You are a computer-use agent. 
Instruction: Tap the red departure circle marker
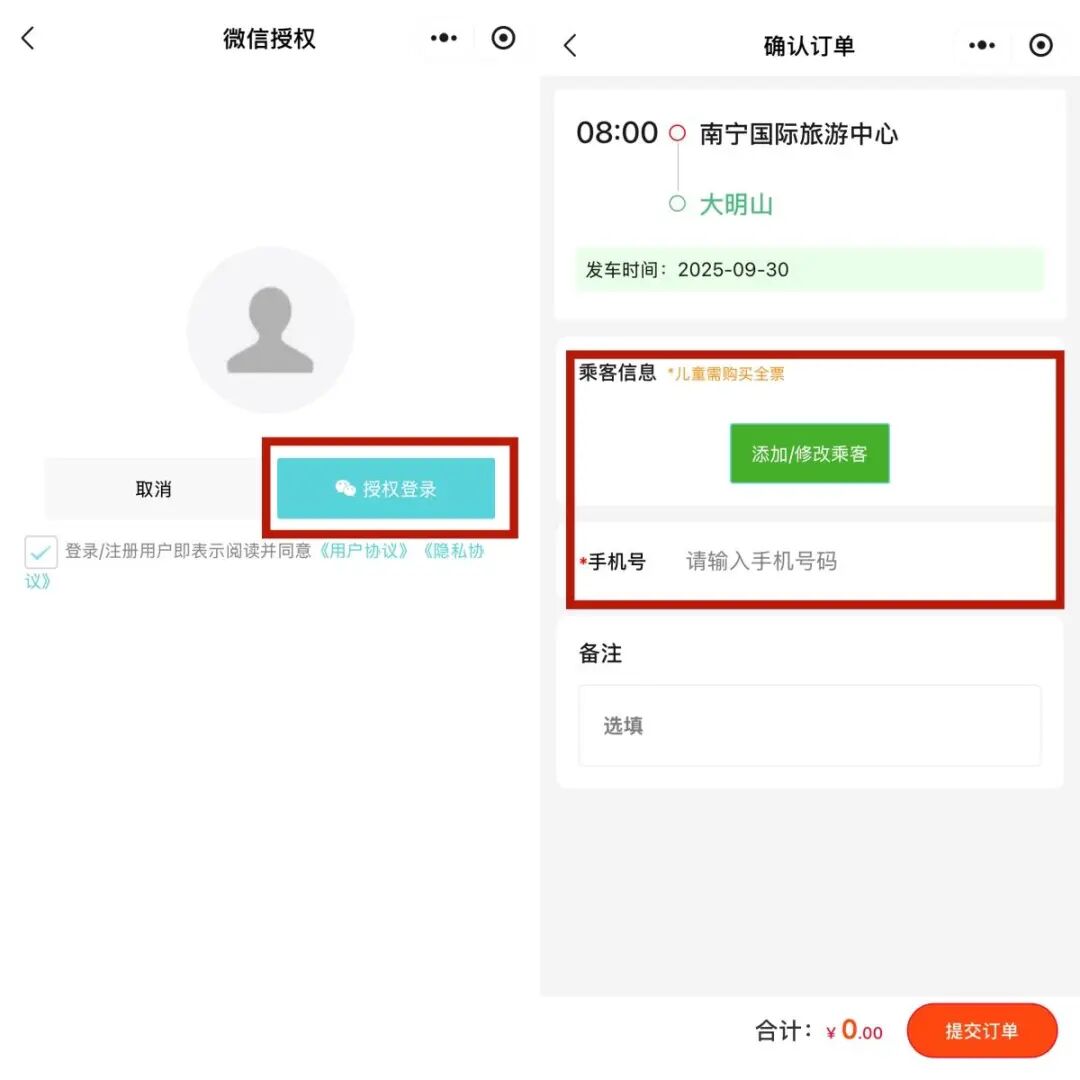point(677,132)
